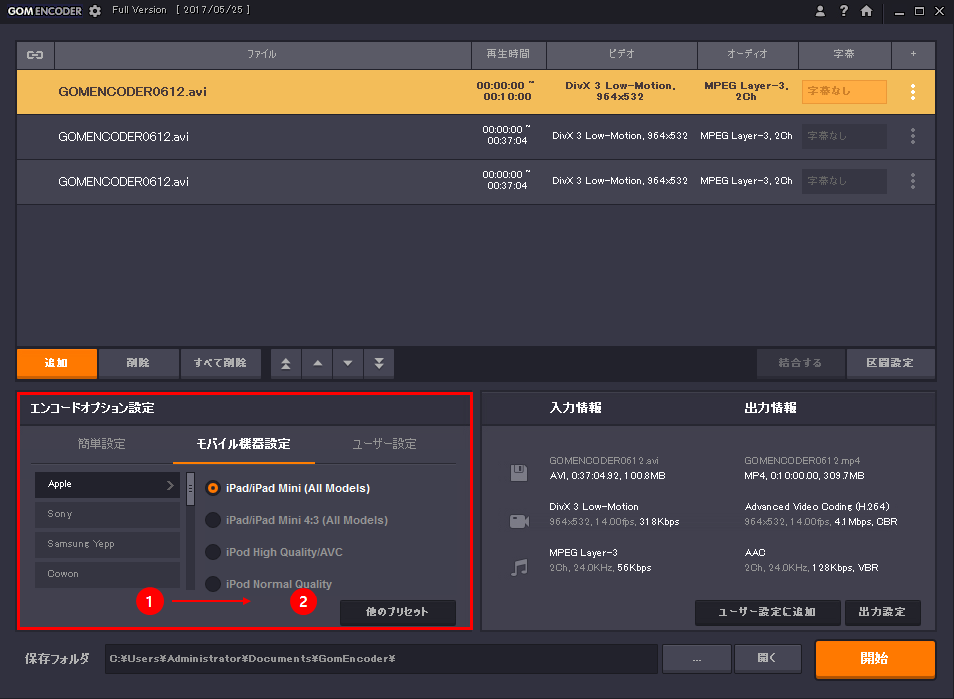Open subtitle dropdown 字幕なし in second row
The height and width of the screenshot is (699, 954).
click(x=844, y=136)
